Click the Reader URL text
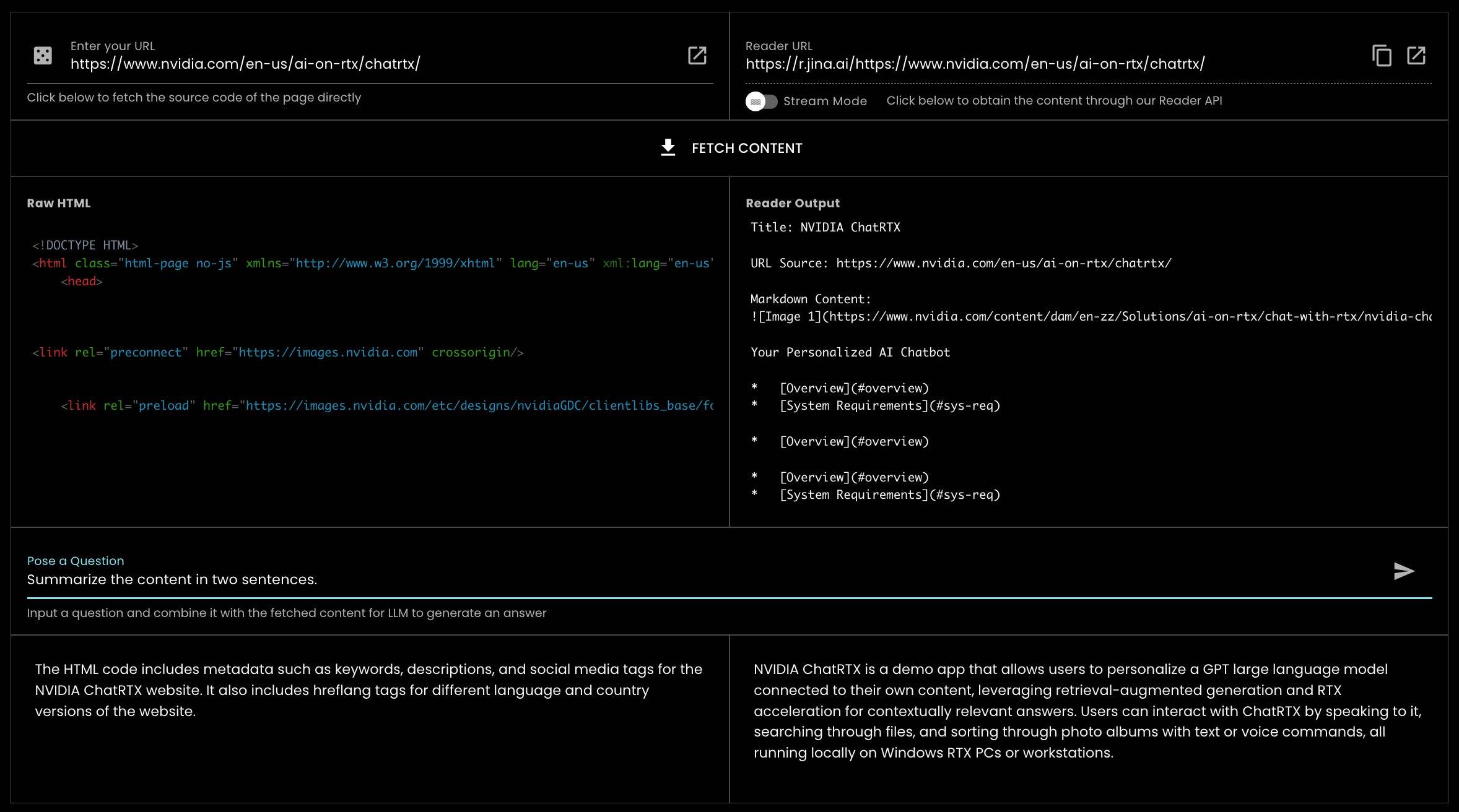Image resolution: width=1459 pixels, height=812 pixels. click(975, 64)
